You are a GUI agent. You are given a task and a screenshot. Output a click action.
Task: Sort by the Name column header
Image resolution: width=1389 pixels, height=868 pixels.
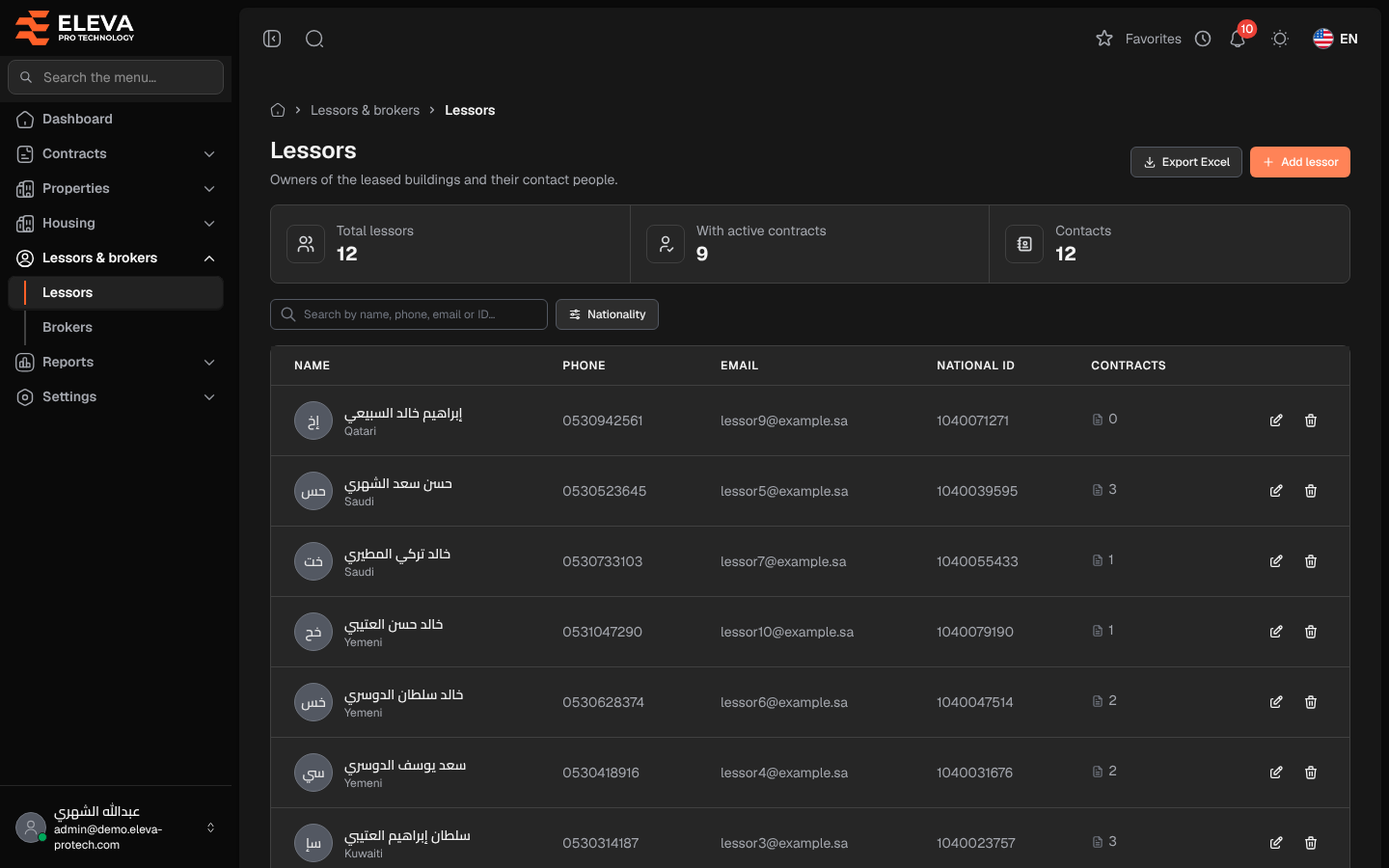pyautogui.click(x=312, y=366)
